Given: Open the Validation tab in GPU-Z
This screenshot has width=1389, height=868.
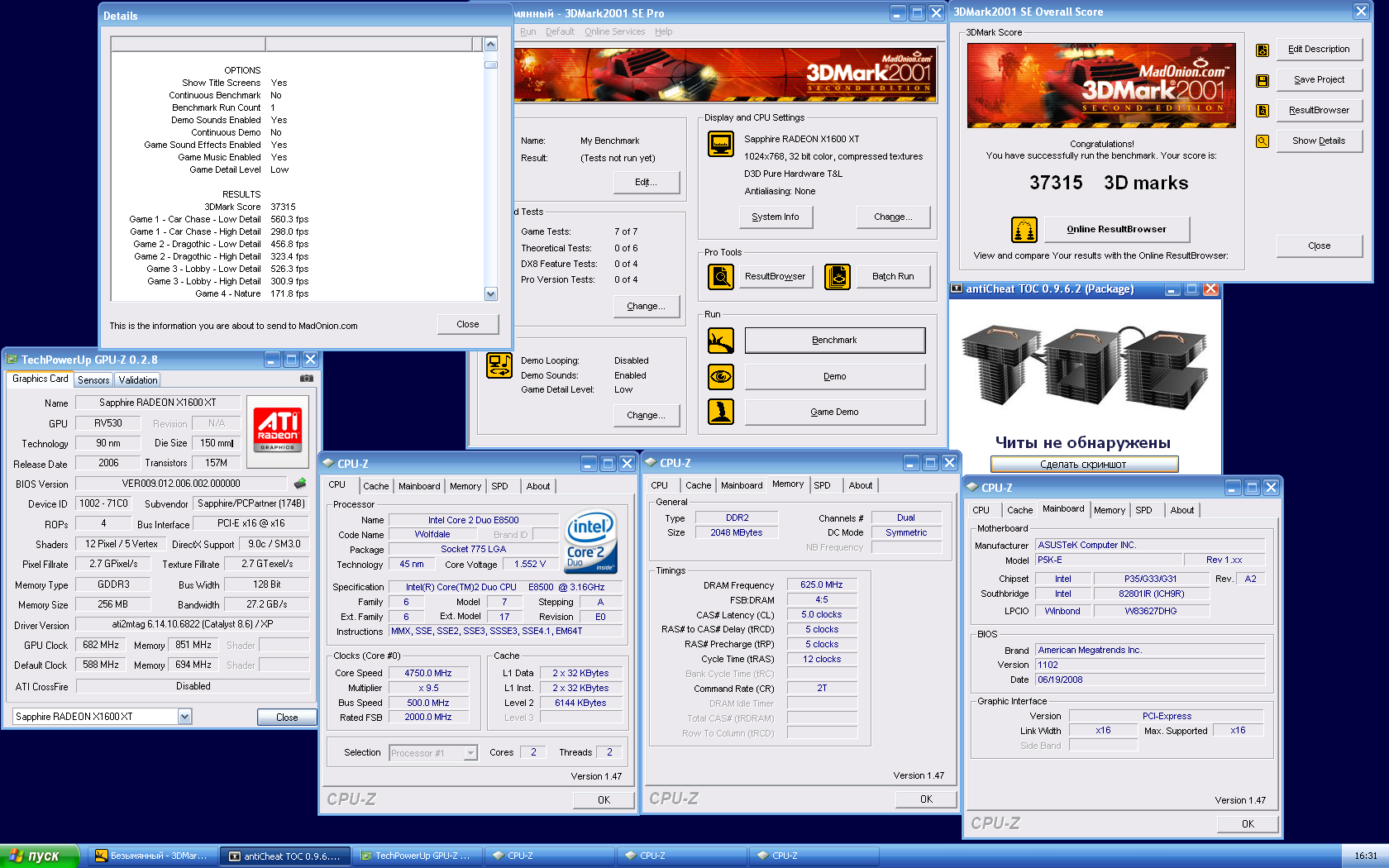Looking at the screenshot, I should pos(138,380).
